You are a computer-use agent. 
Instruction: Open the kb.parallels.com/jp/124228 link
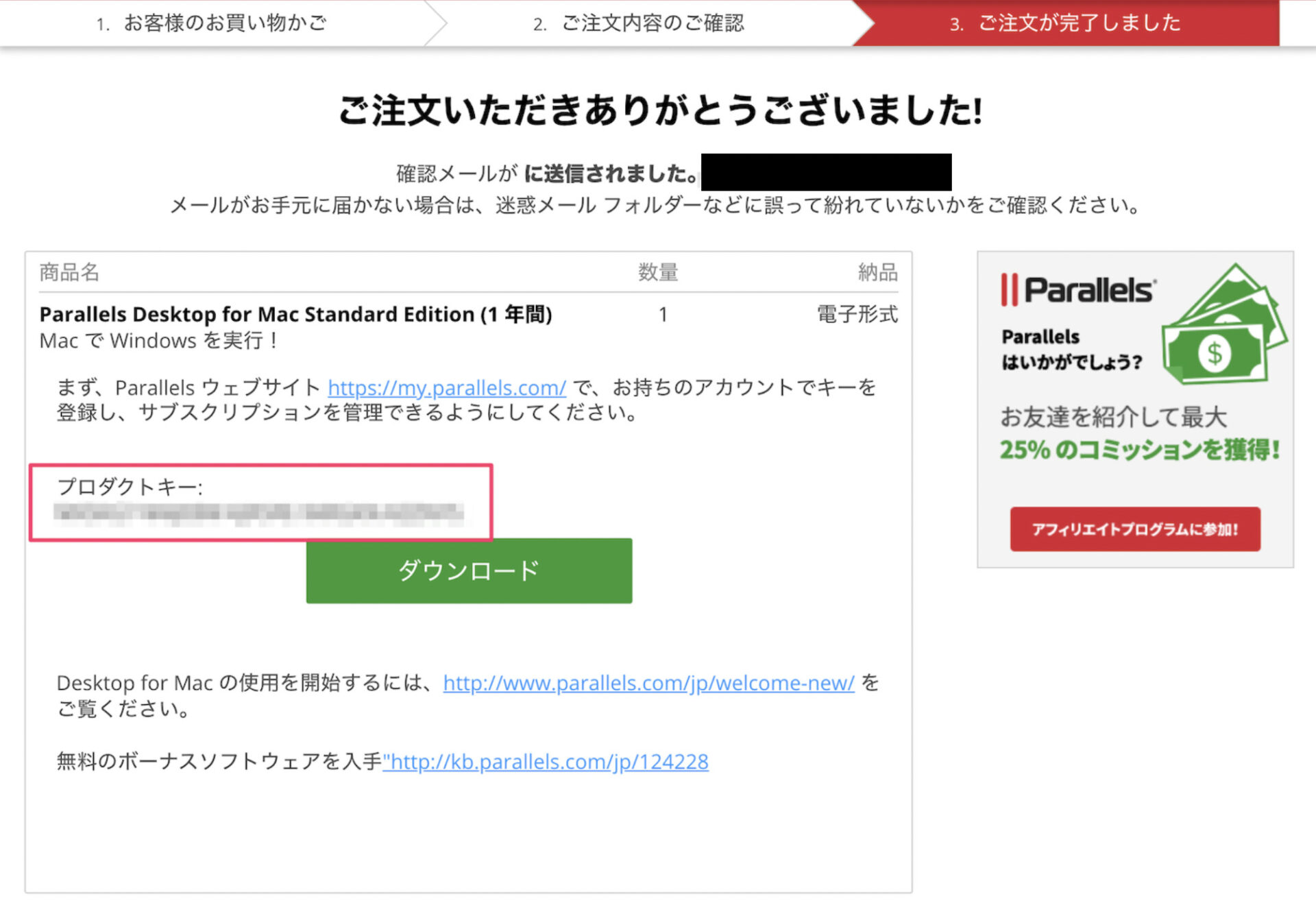[546, 762]
